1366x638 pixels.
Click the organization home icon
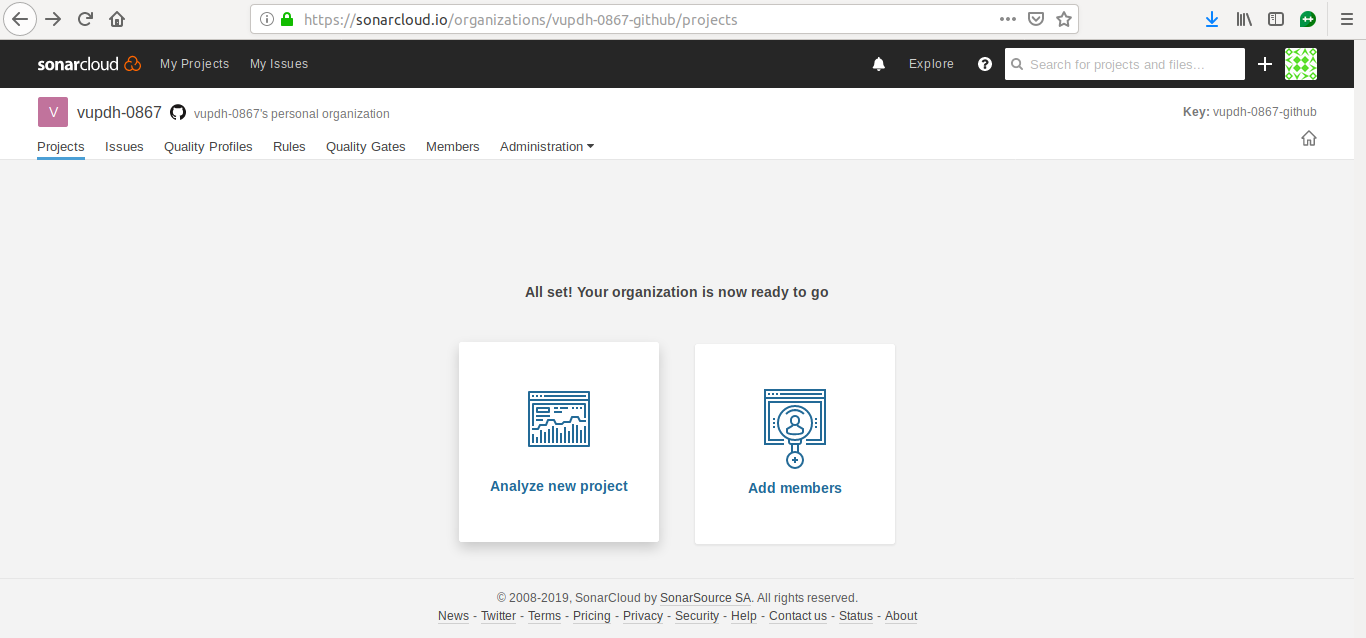coord(1309,138)
